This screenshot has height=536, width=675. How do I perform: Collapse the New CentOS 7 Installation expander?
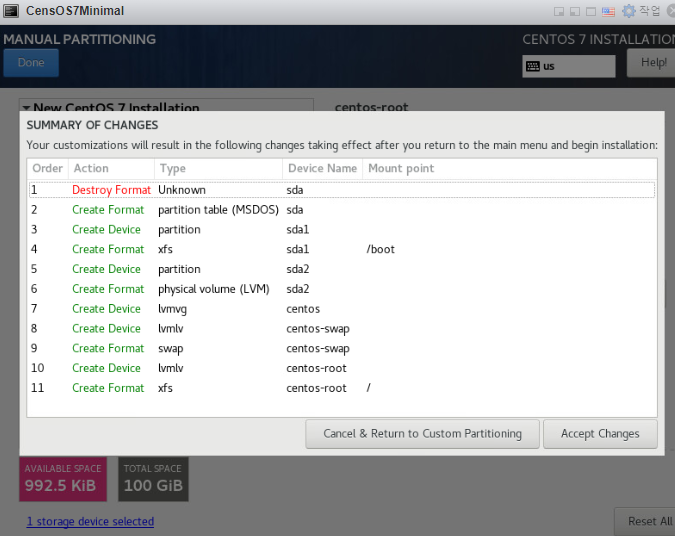27,107
